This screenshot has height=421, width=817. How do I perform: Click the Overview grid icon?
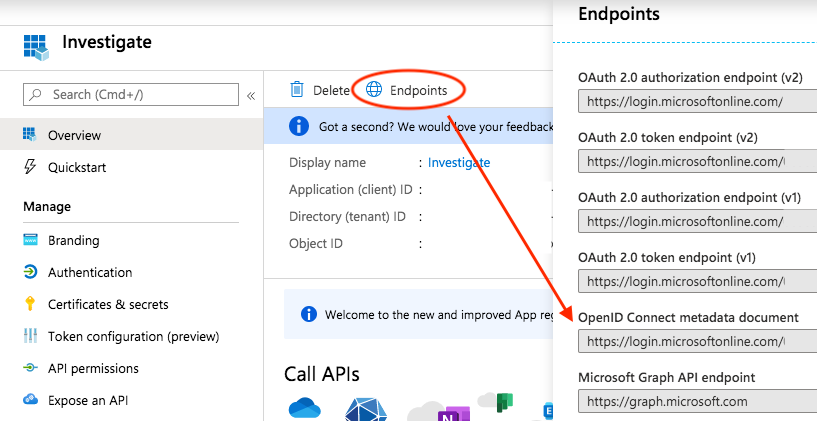(29, 135)
